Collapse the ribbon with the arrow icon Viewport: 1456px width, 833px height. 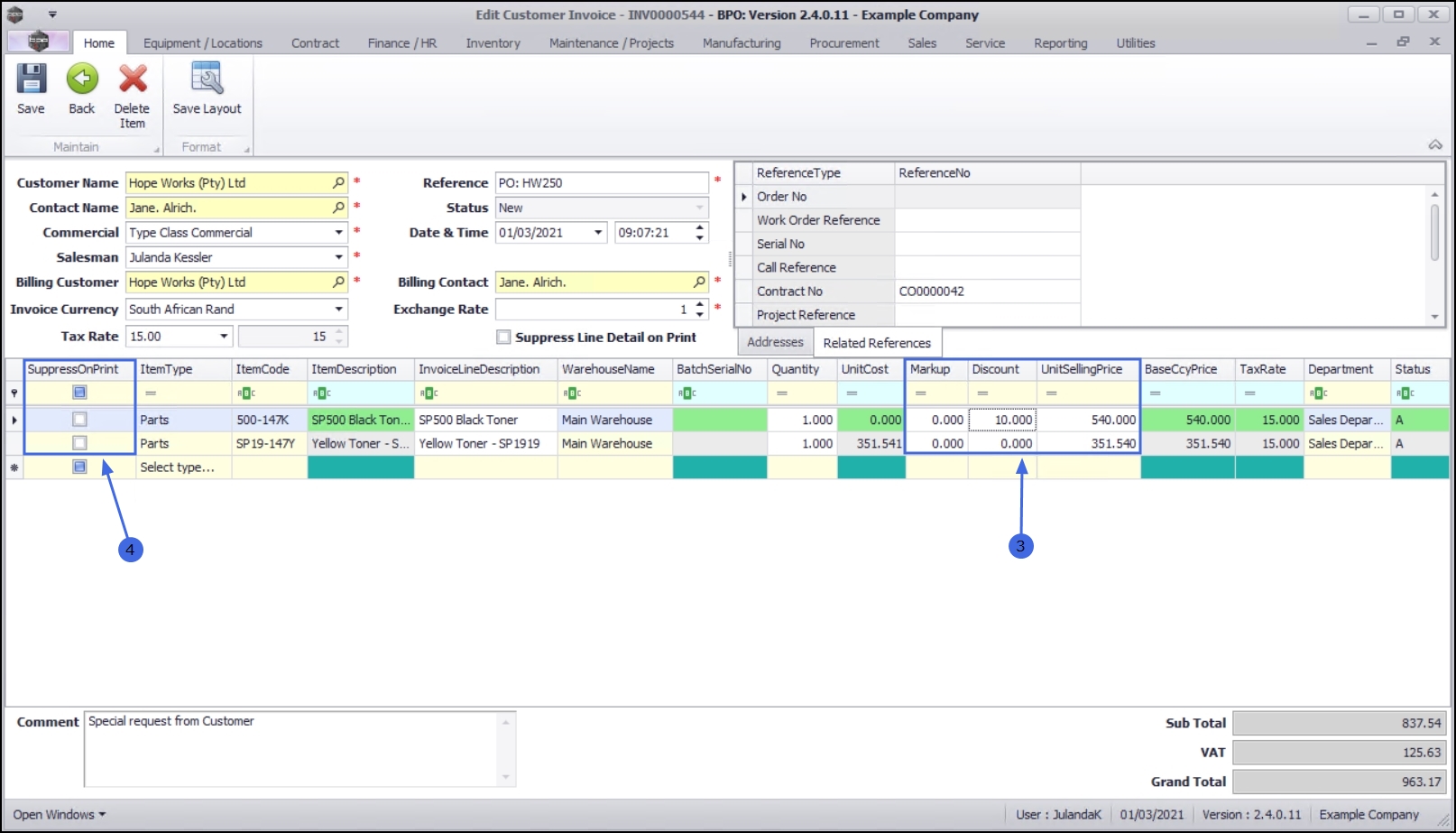tap(1434, 145)
